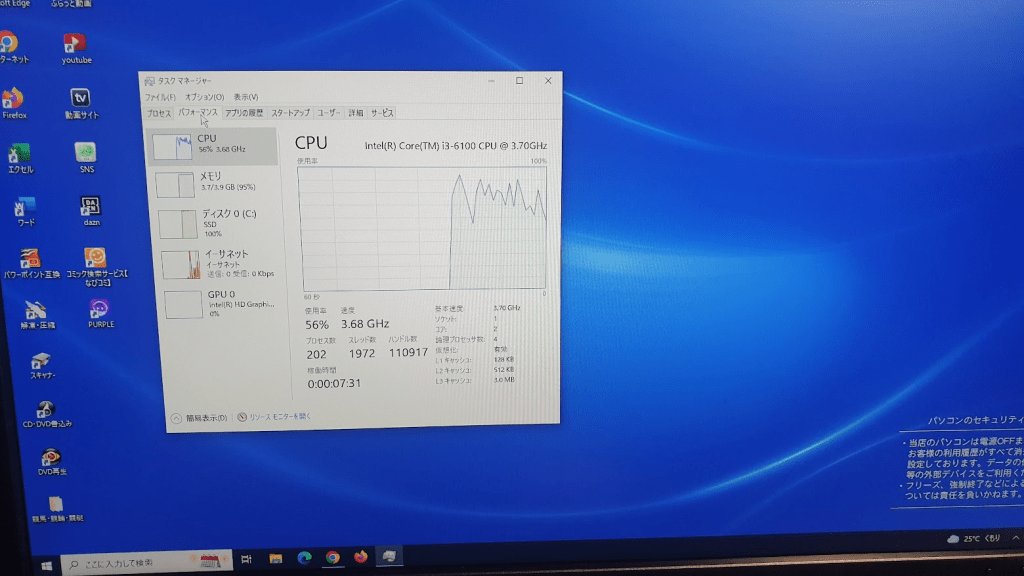Viewport: 1024px width, 576px height.
Task: Open the ファイル(F) menu
Action: tap(160, 97)
